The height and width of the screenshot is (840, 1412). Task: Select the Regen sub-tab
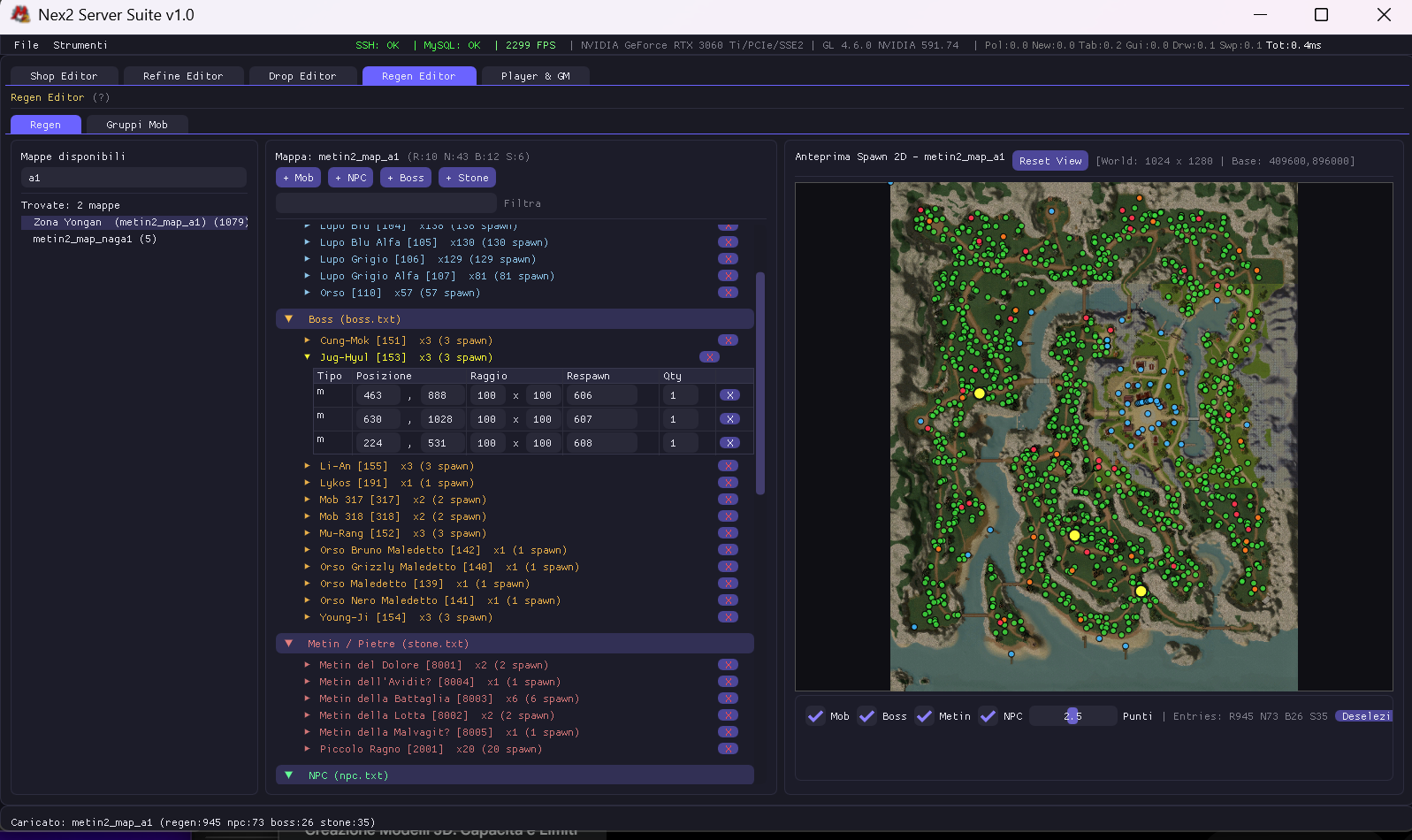pos(46,125)
